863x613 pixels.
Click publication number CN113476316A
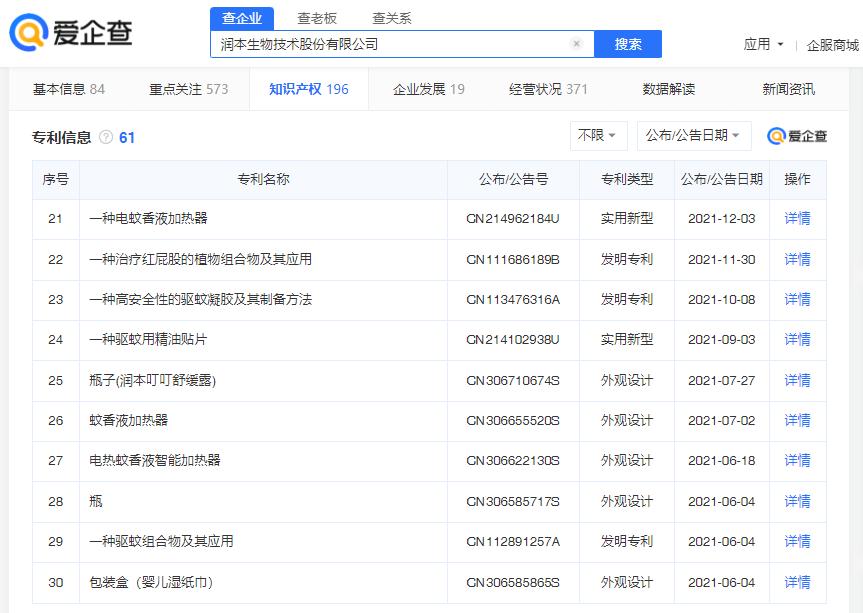(512, 299)
